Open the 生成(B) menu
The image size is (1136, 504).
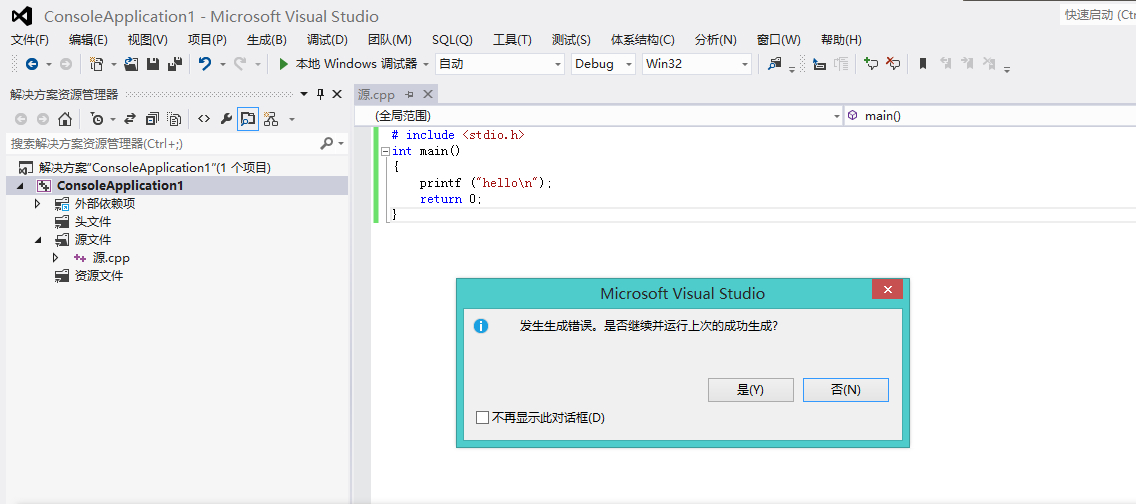266,40
